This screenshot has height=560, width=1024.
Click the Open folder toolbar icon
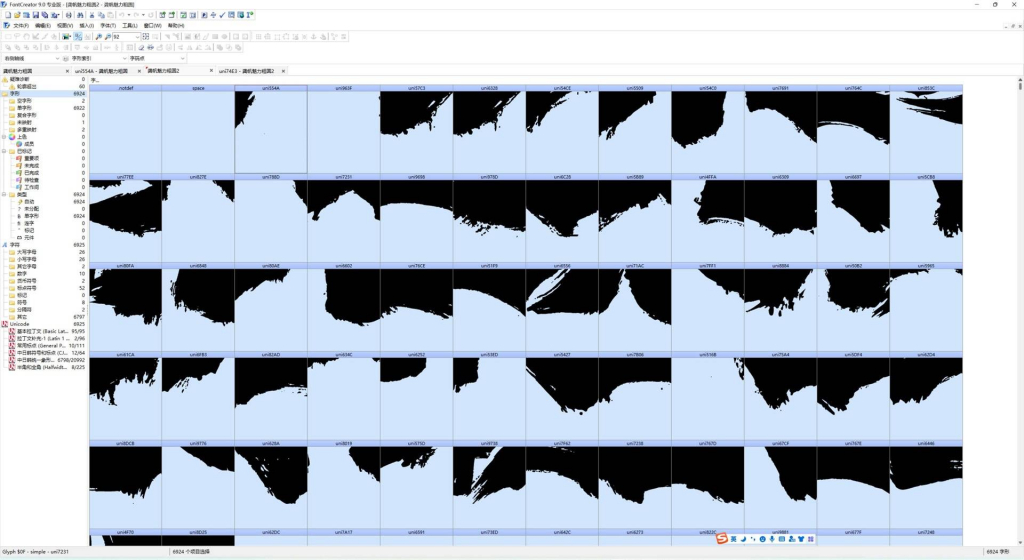(x=17, y=15)
